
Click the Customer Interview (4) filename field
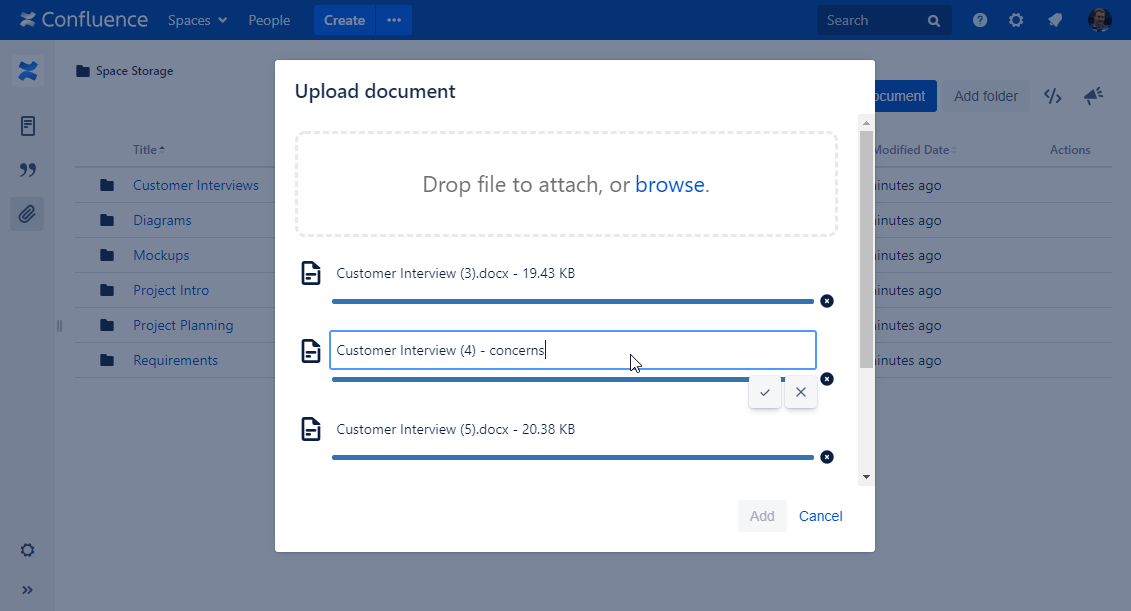pyautogui.click(x=572, y=350)
